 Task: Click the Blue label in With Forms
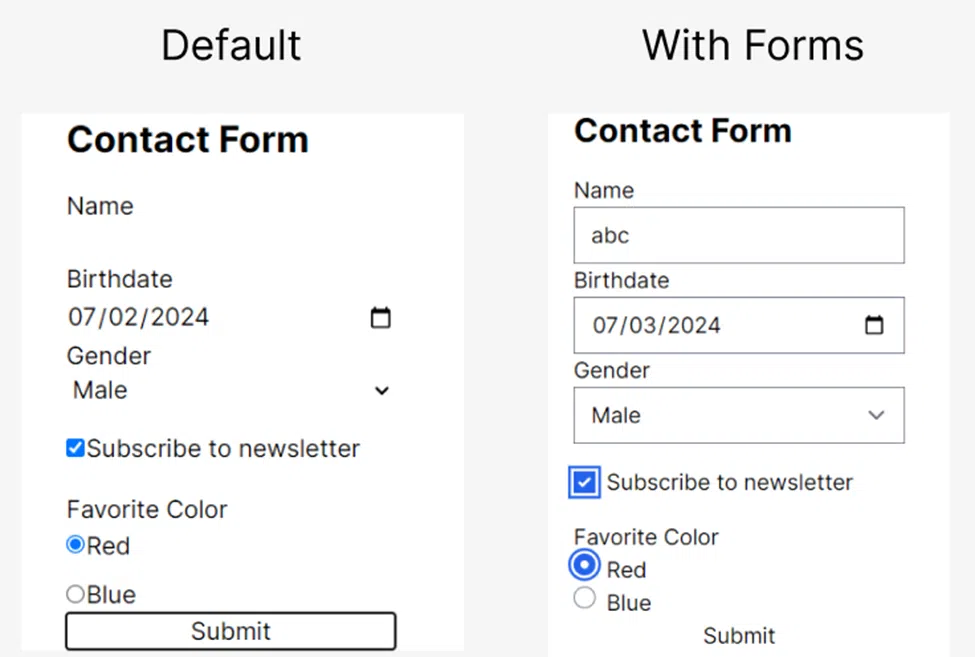pyautogui.click(x=629, y=602)
